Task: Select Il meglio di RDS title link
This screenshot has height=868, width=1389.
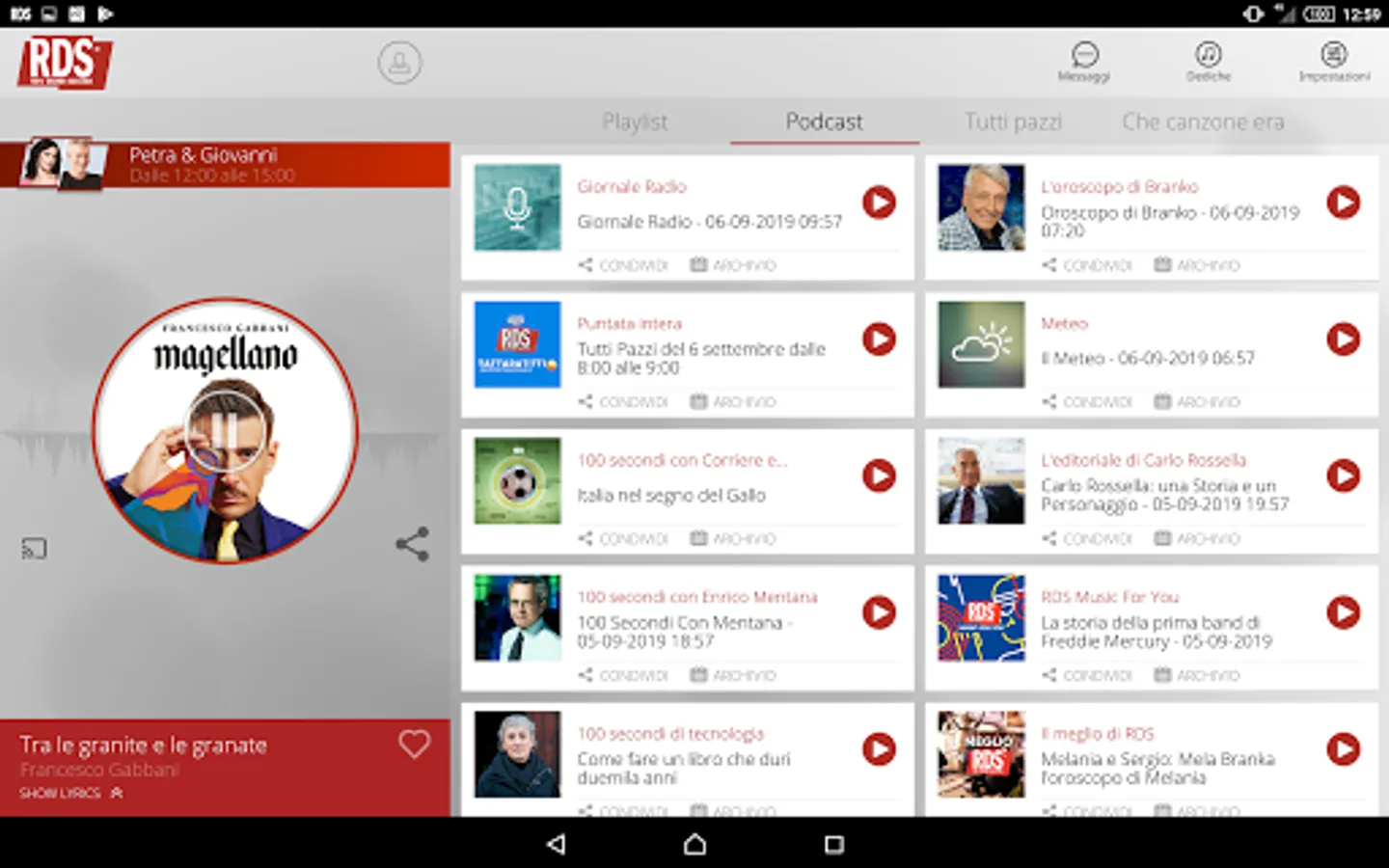Action: tap(1098, 734)
